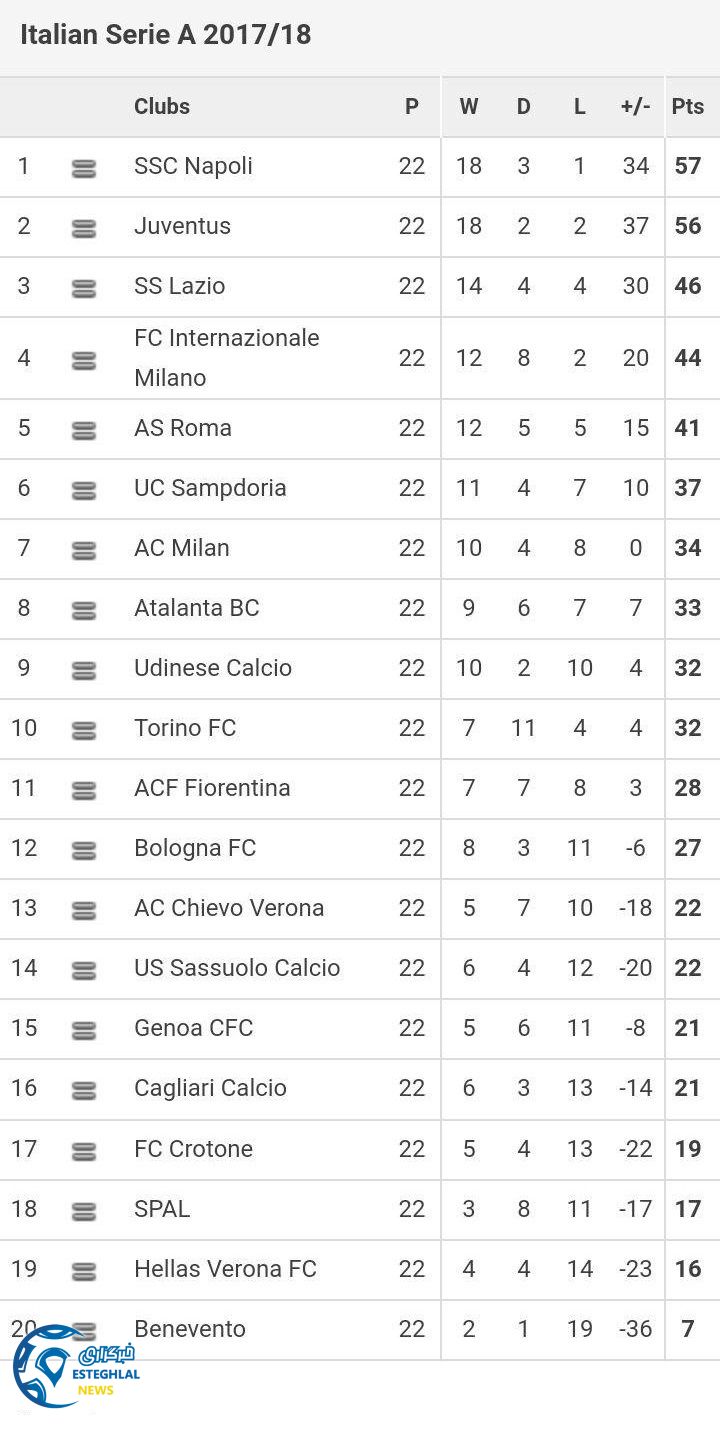Click the position indicator icon beside AS Roma
This screenshot has width=720, height=1430.
[x=84, y=431]
